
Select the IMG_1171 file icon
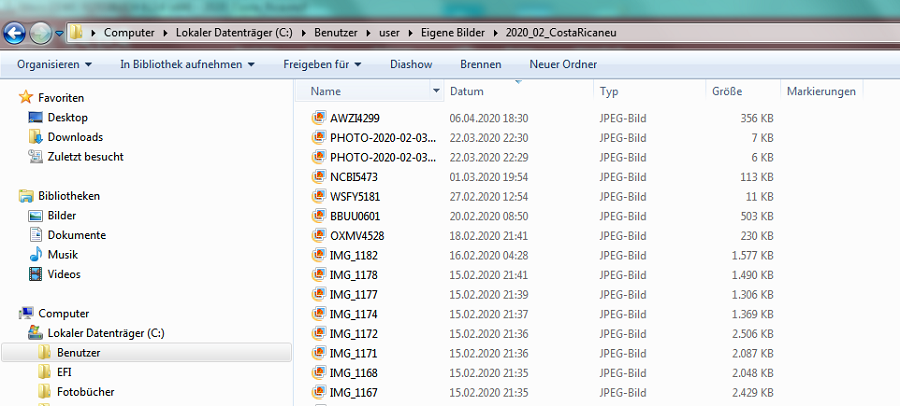pos(319,353)
